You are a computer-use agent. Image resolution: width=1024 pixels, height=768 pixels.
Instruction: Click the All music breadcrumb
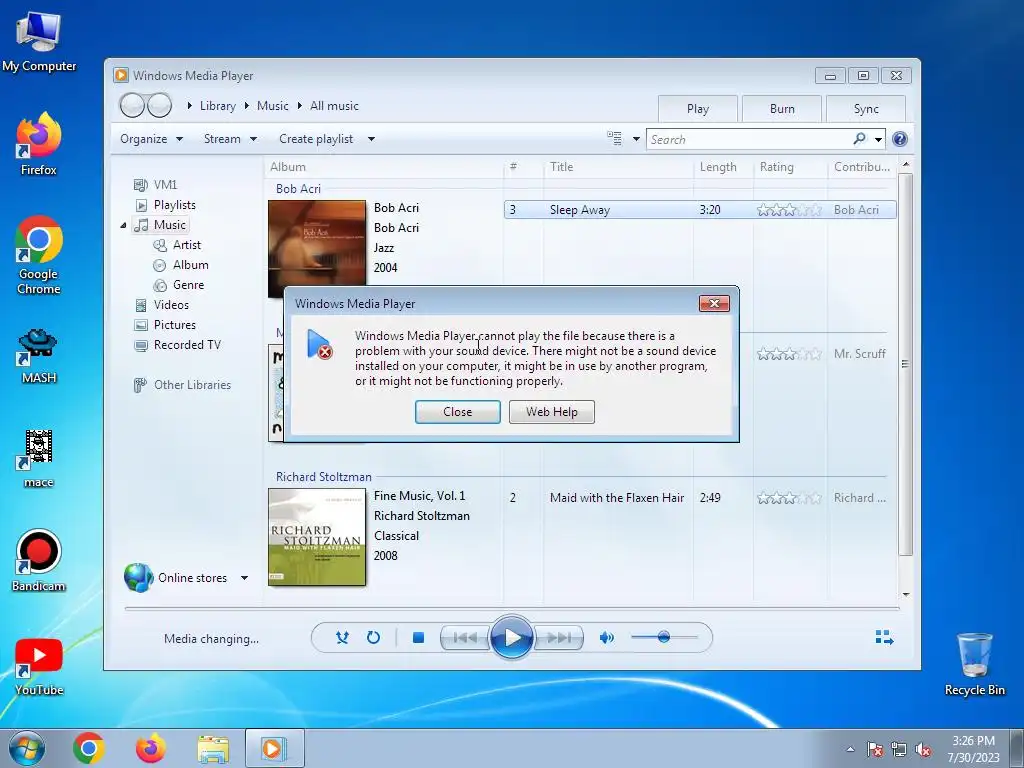(334, 106)
